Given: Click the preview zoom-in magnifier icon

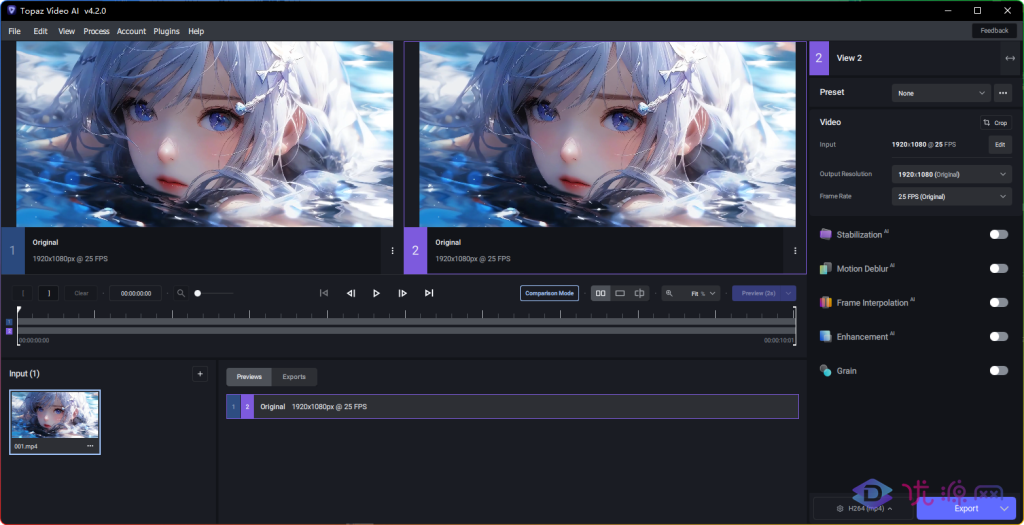Looking at the screenshot, I should (x=669, y=293).
